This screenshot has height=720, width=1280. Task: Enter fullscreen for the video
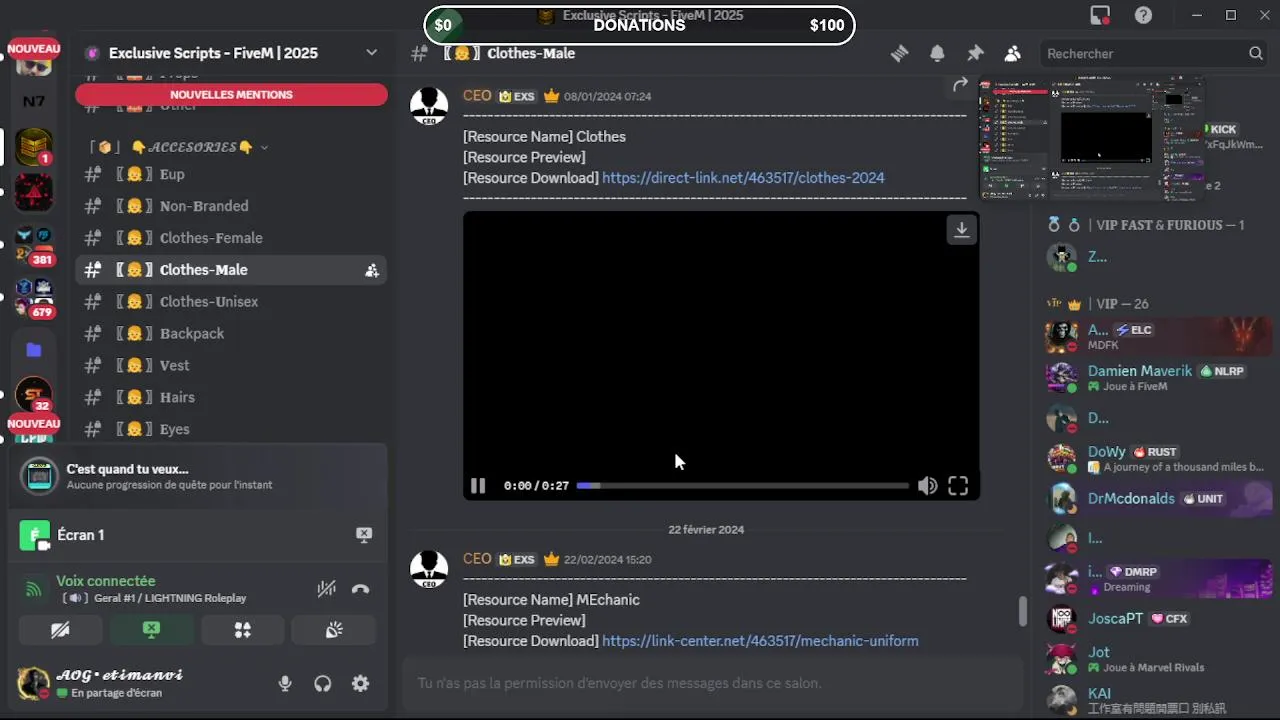click(x=958, y=486)
